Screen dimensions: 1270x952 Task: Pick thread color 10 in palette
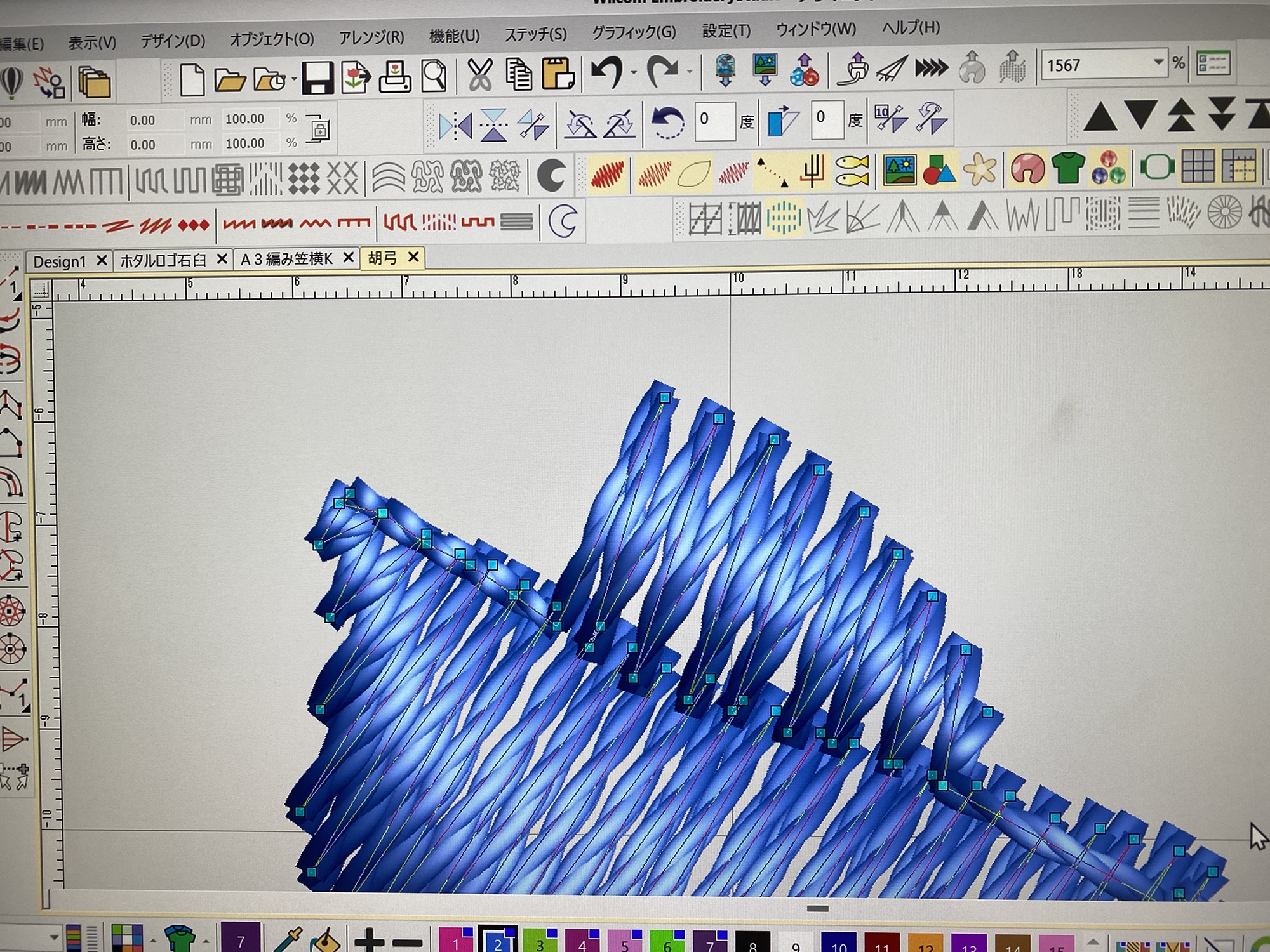[x=838, y=944]
